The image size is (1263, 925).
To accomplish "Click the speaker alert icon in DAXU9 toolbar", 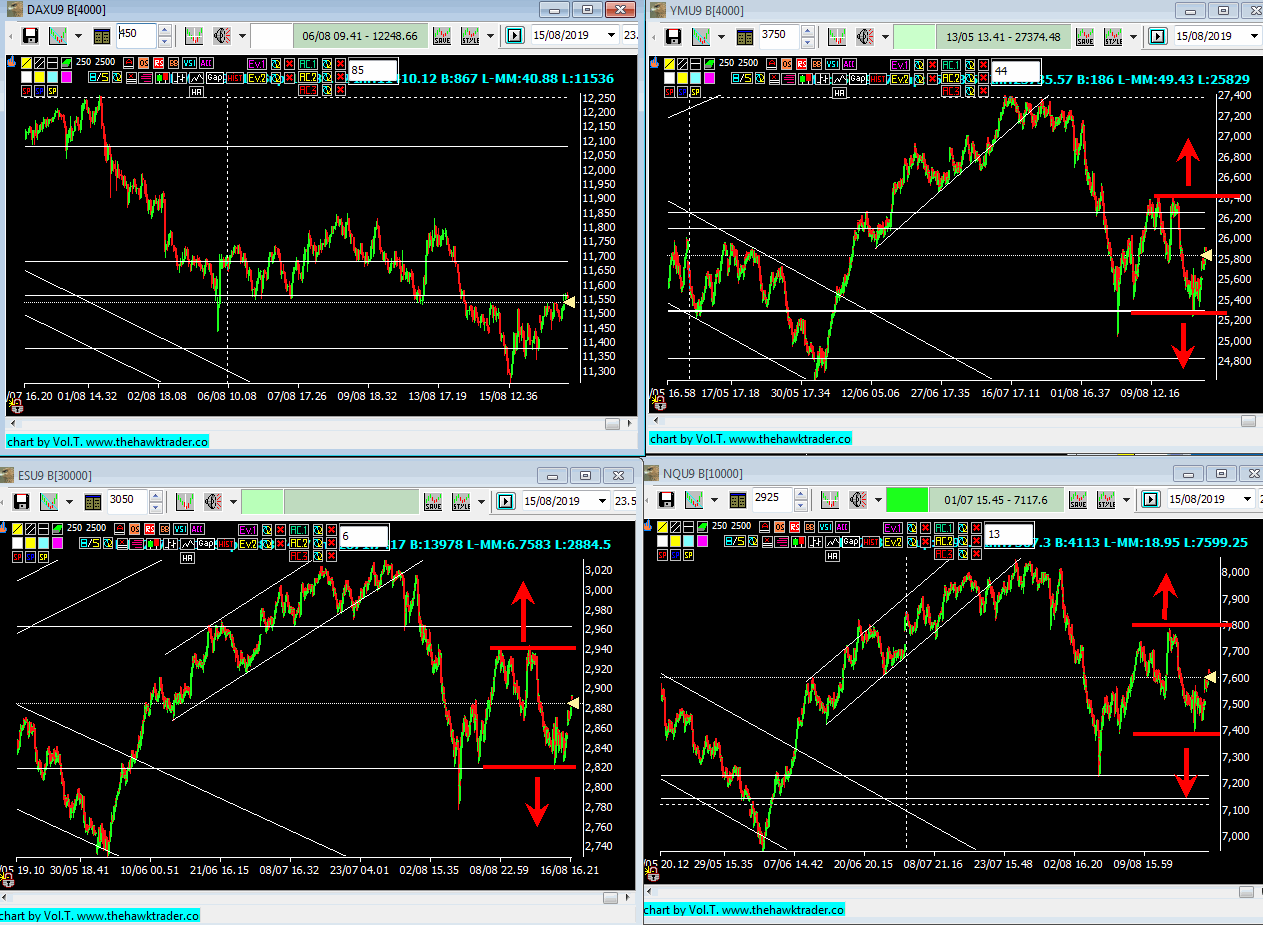I will pos(220,36).
